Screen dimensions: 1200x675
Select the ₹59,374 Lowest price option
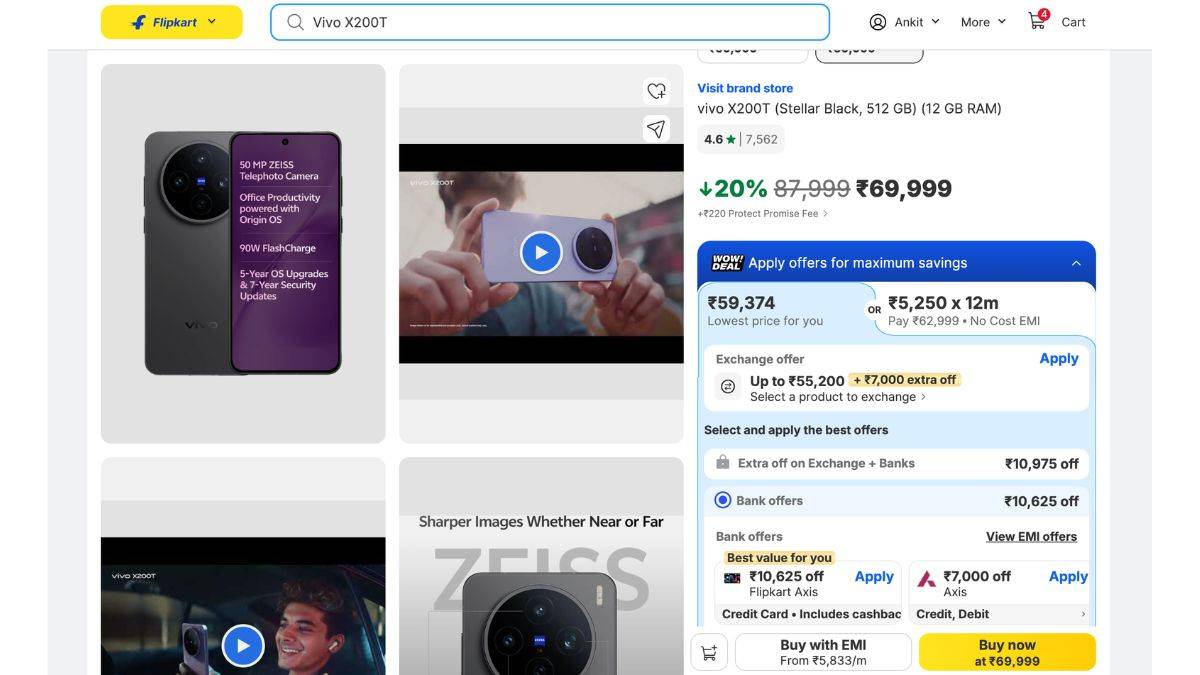(x=784, y=310)
